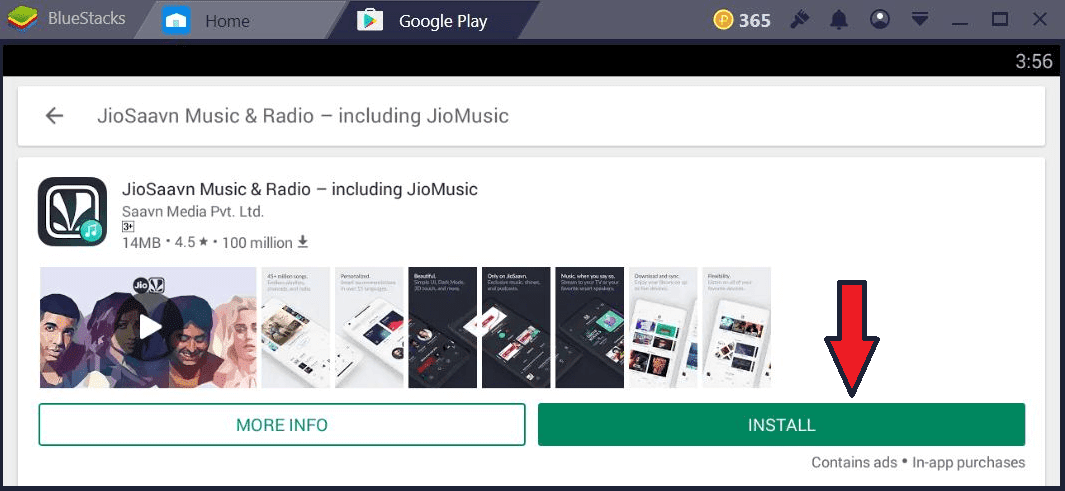Open the 'Flexibility' screenshot

tap(736, 327)
